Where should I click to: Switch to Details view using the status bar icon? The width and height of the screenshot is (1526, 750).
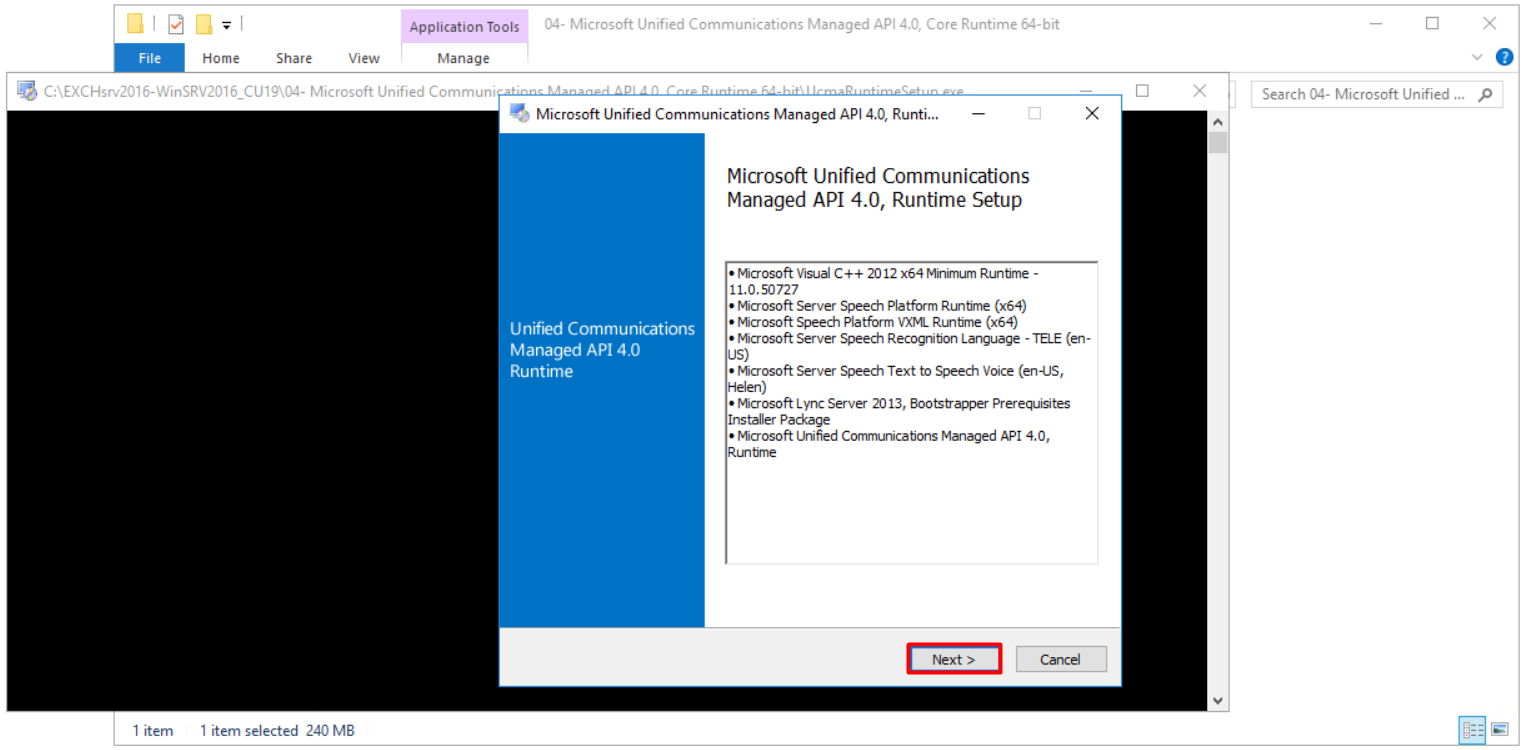click(1472, 730)
